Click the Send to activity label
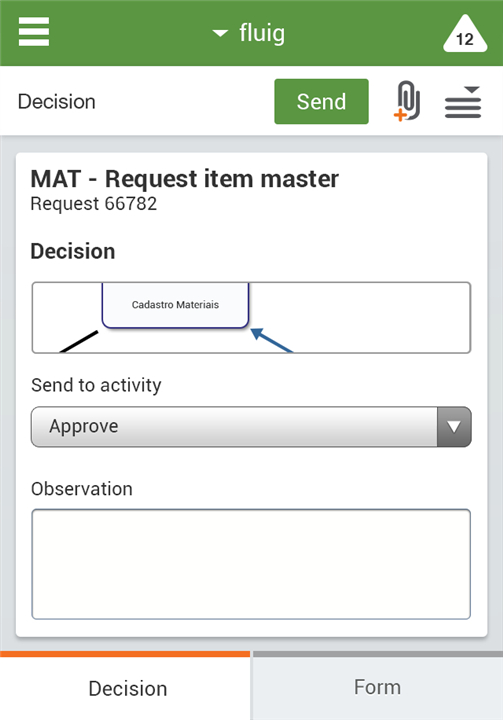Image resolution: width=503 pixels, height=720 pixels. [96, 385]
